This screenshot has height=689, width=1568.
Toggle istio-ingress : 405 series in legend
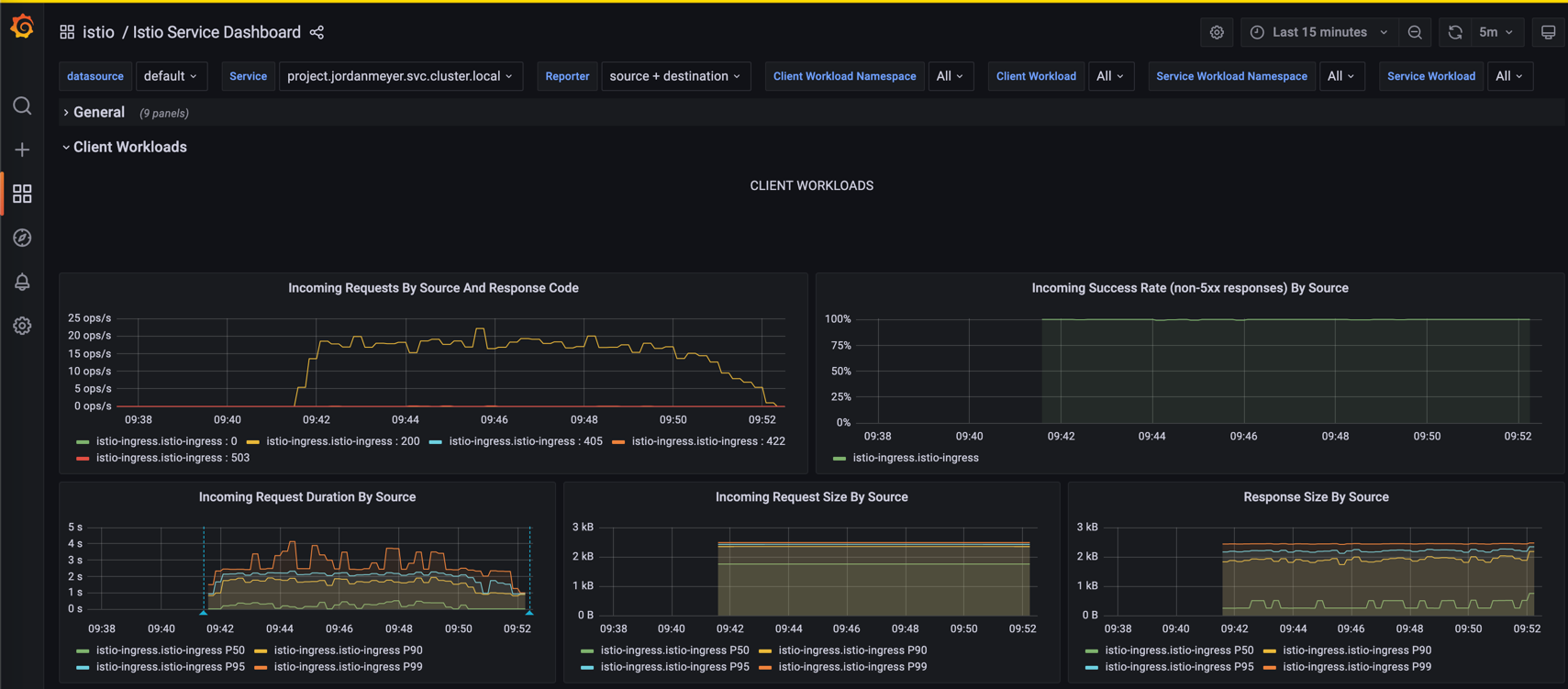(x=526, y=441)
